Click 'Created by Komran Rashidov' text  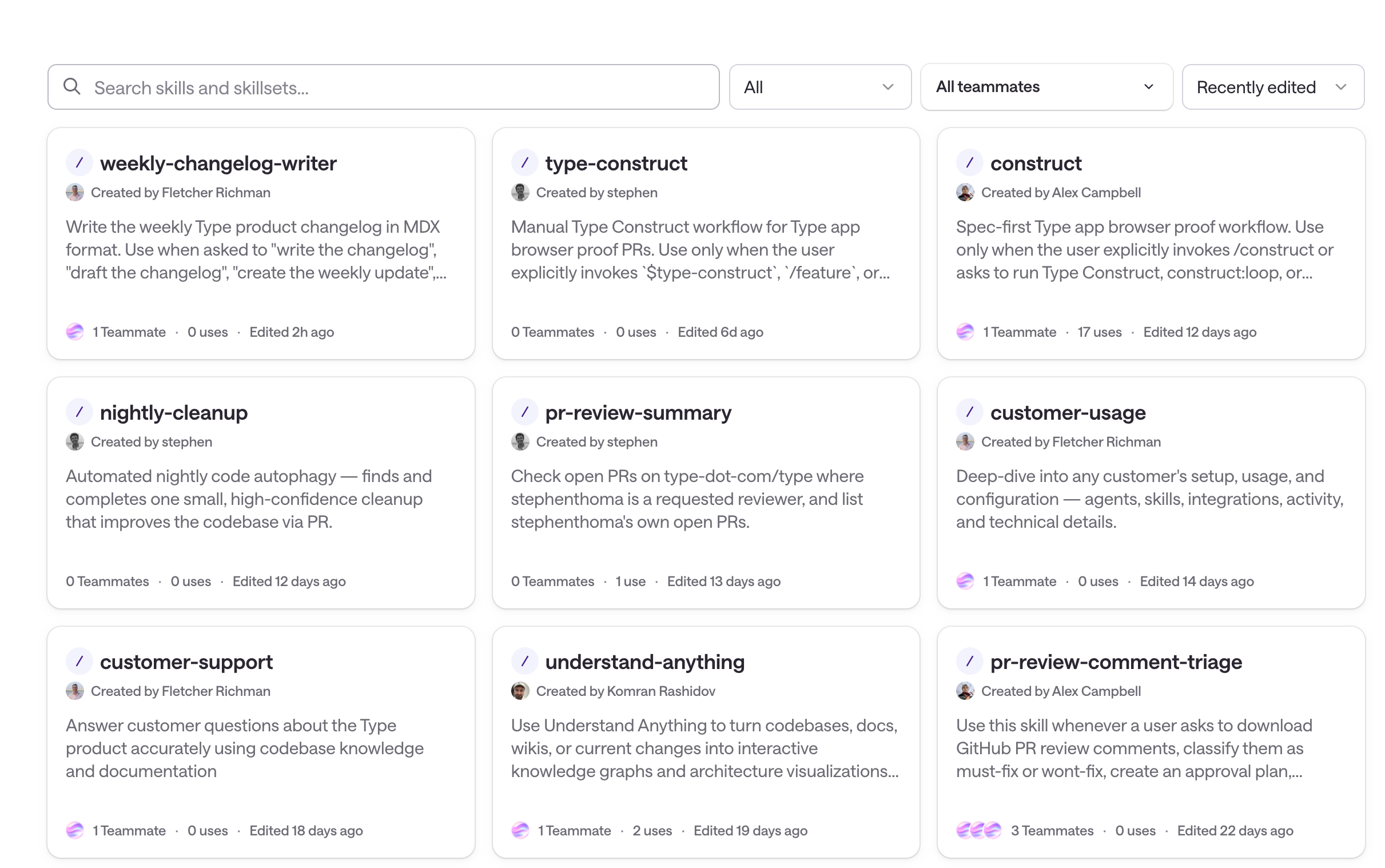point(625,691)
